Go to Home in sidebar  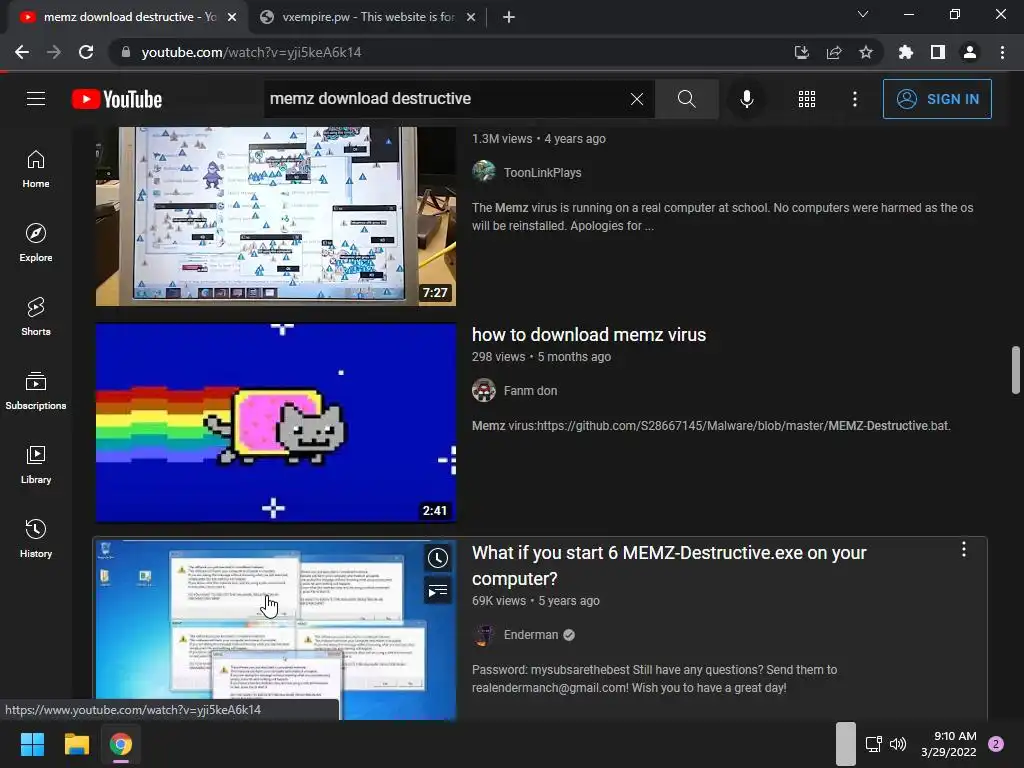(36, 169)
